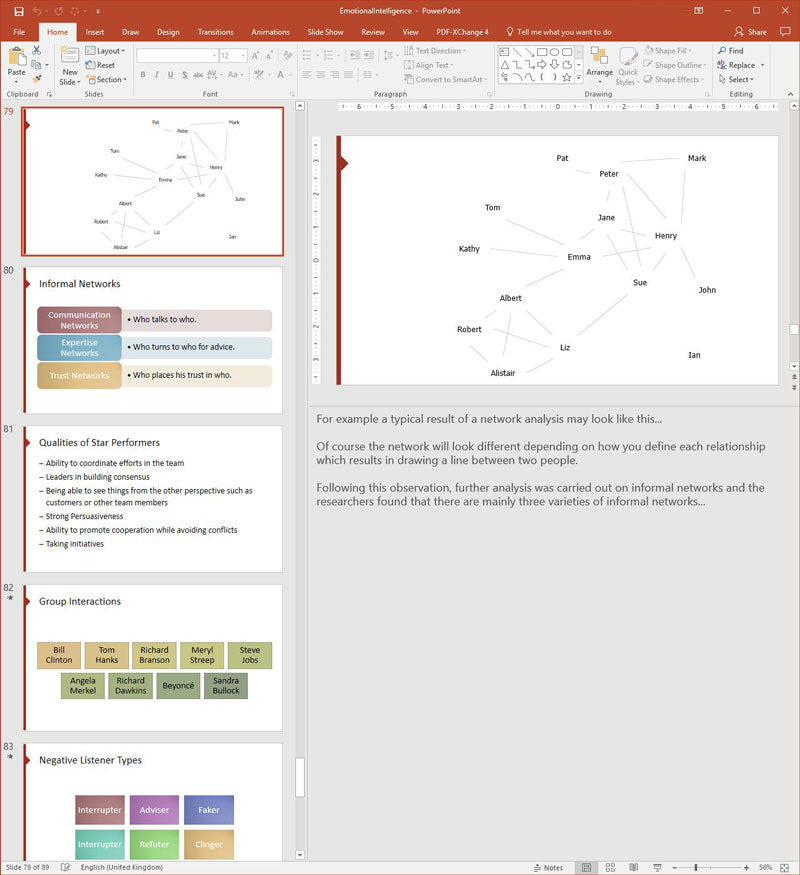Viewport: 800px width, 875px height.
Task: Click the Increase Indent icon
Action: tap(369, 55)
